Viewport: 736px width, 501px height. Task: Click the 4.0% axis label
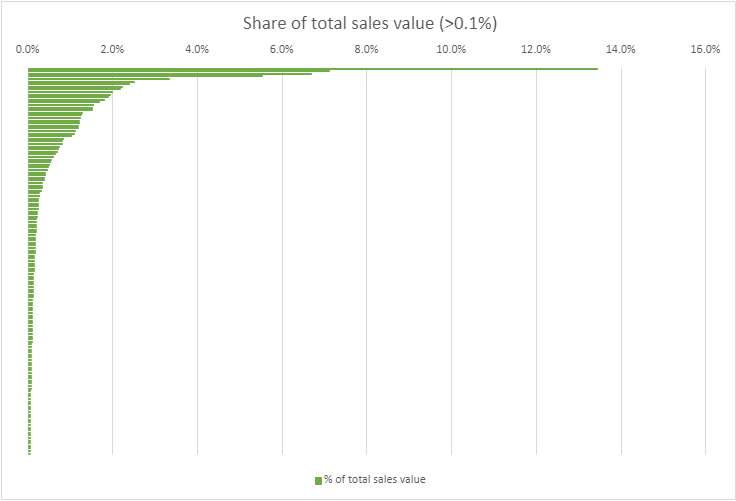click(198, 49)
